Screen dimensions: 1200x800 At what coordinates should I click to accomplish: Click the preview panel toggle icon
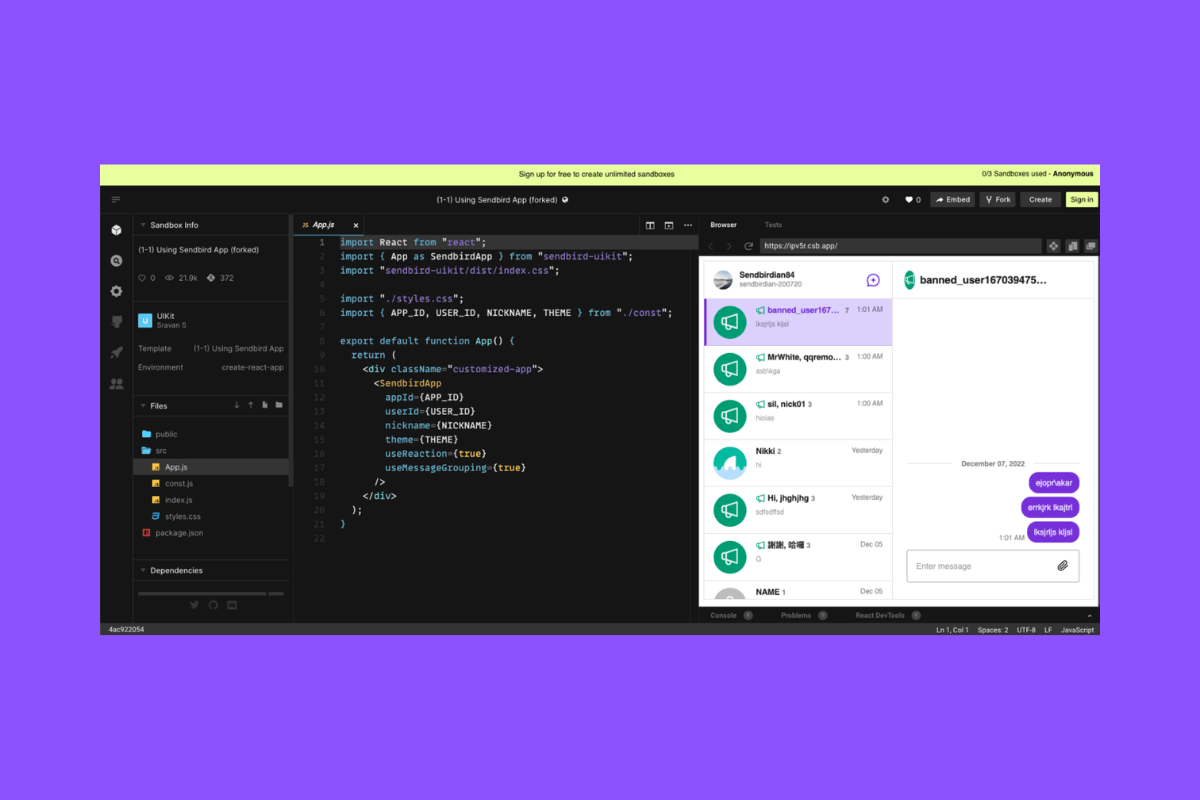[669, 225]
